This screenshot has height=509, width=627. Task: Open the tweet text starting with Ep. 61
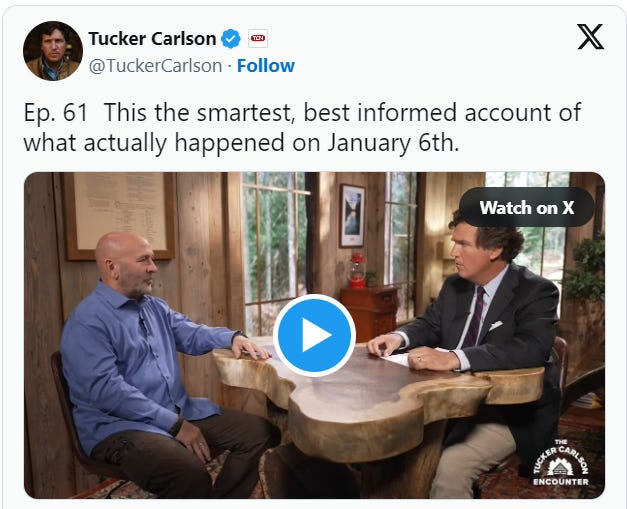302,127
